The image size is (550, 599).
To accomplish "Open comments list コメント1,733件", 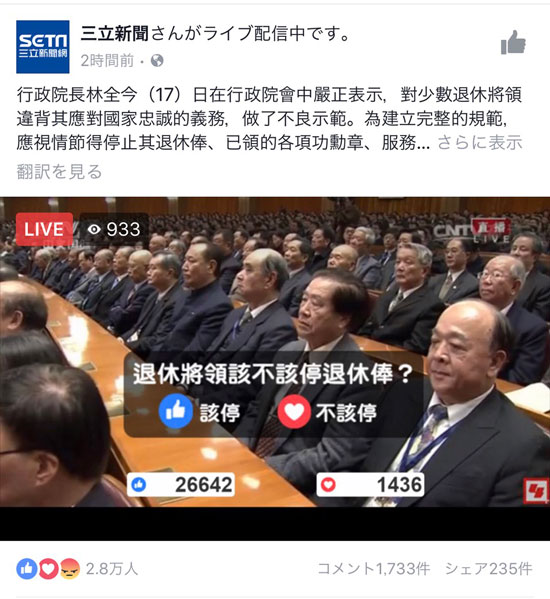I will coord(374,569).
